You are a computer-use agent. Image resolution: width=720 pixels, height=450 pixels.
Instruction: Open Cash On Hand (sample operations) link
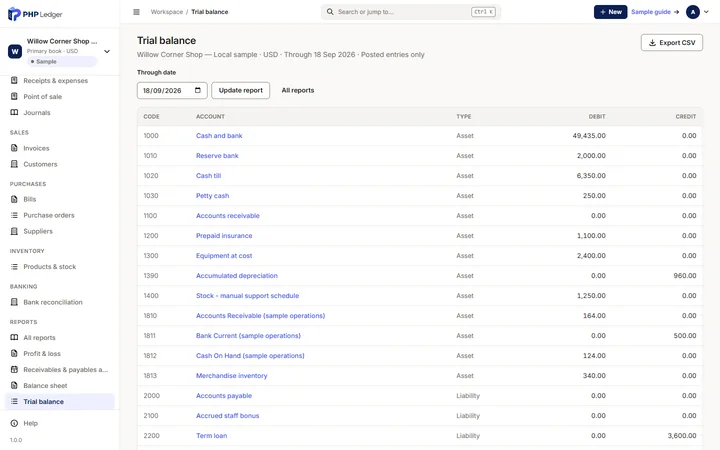[x=250, y=355]
